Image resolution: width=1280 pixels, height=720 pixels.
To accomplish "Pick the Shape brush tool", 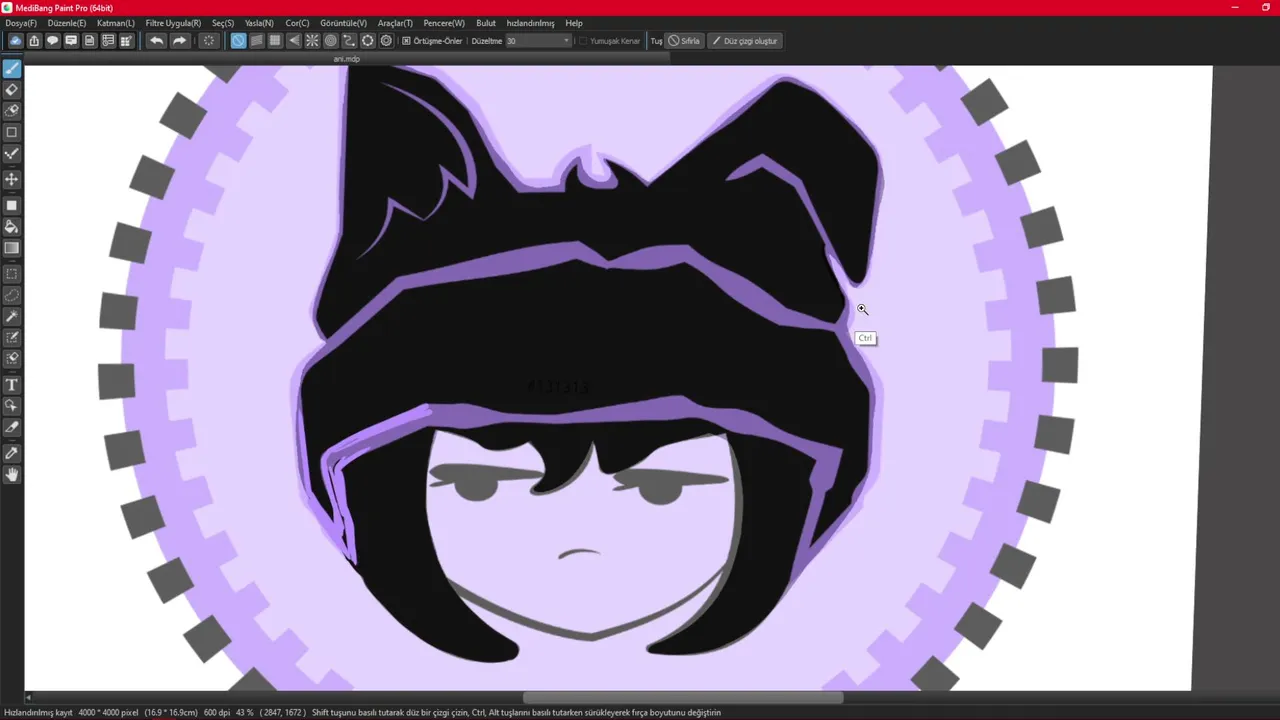I will click(x=12, y=132).
